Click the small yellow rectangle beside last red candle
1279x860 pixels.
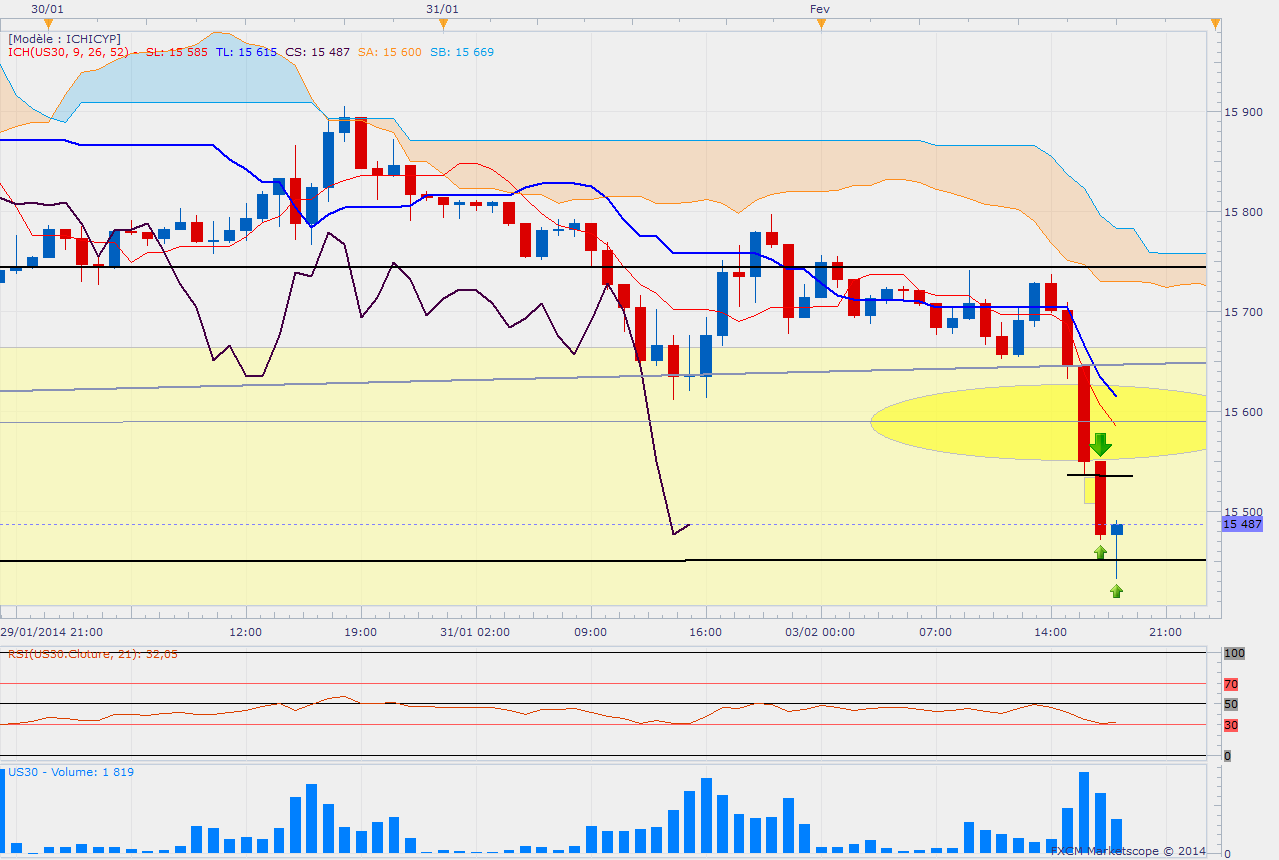pyautogui.click(x=1090, y=490)
